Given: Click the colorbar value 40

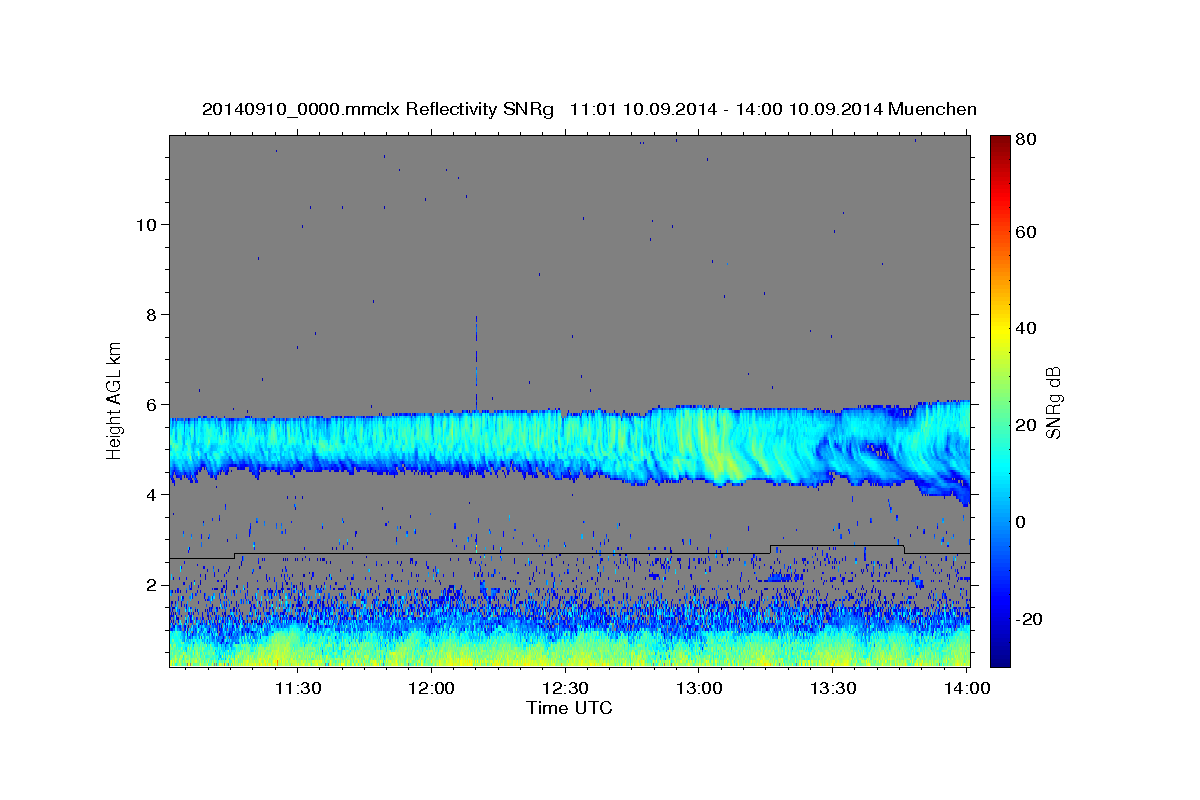Looking at the screenshot, I should click(x=1025, y=328).
